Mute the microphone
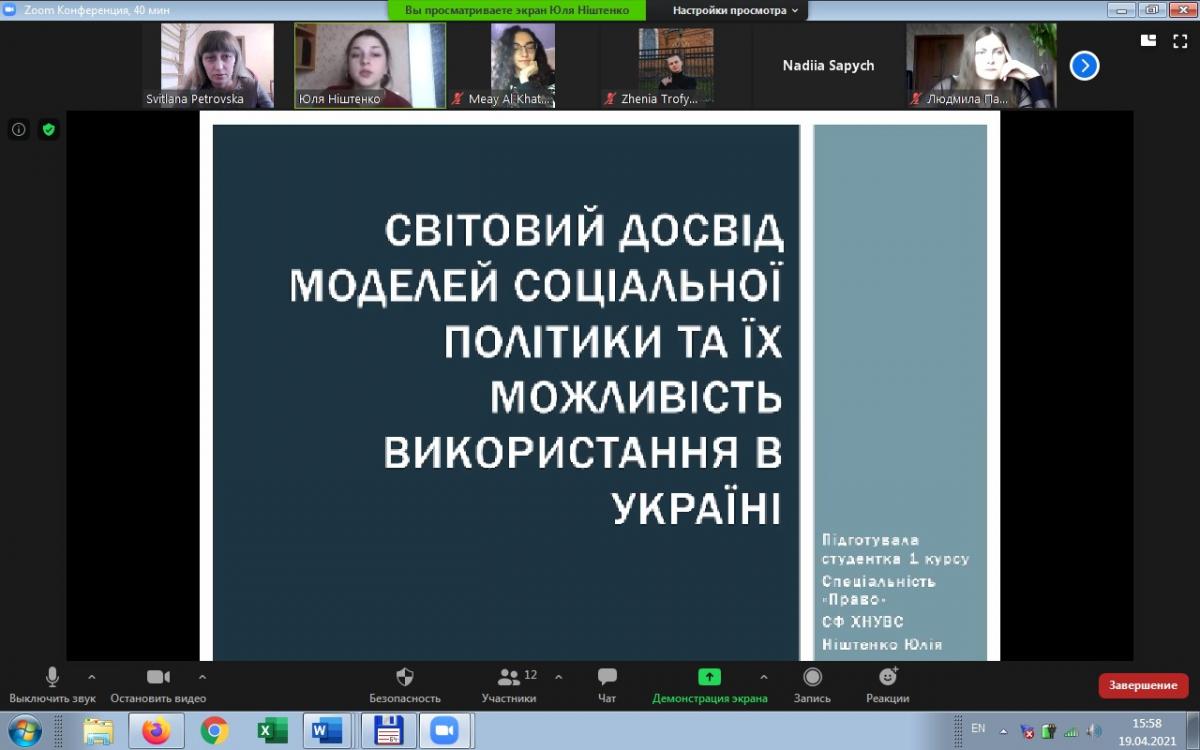This screenshot has width=1200, height=750. coord(52,677)
